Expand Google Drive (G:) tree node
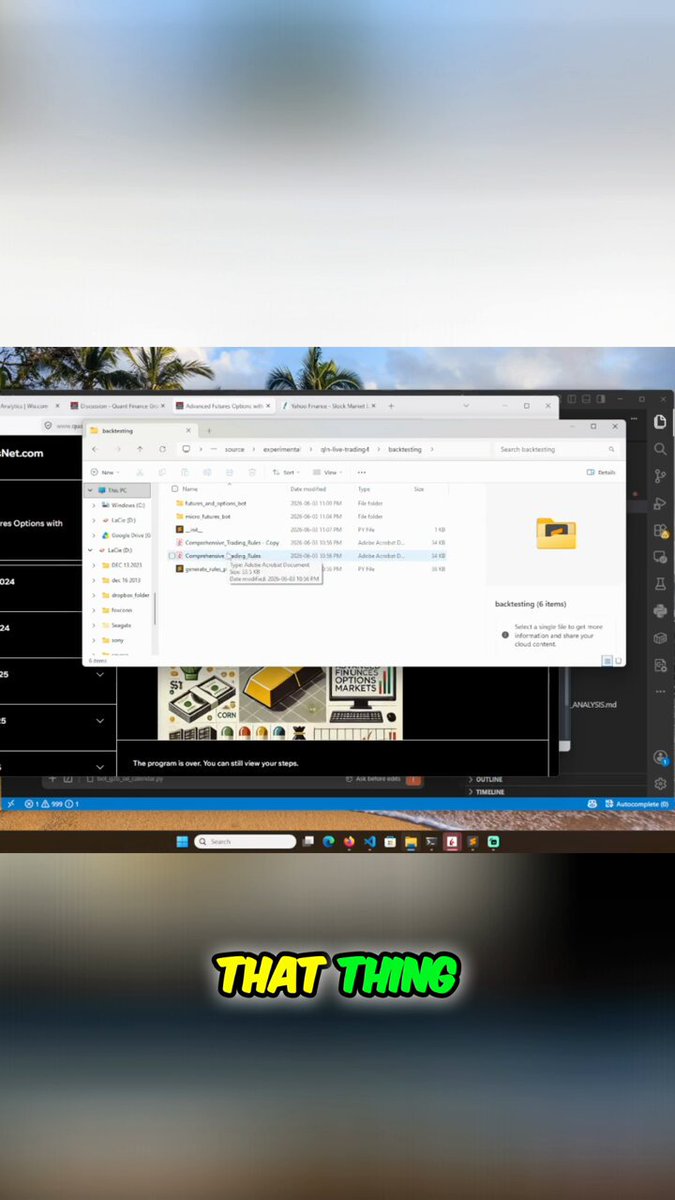 [x=94, y=535]
